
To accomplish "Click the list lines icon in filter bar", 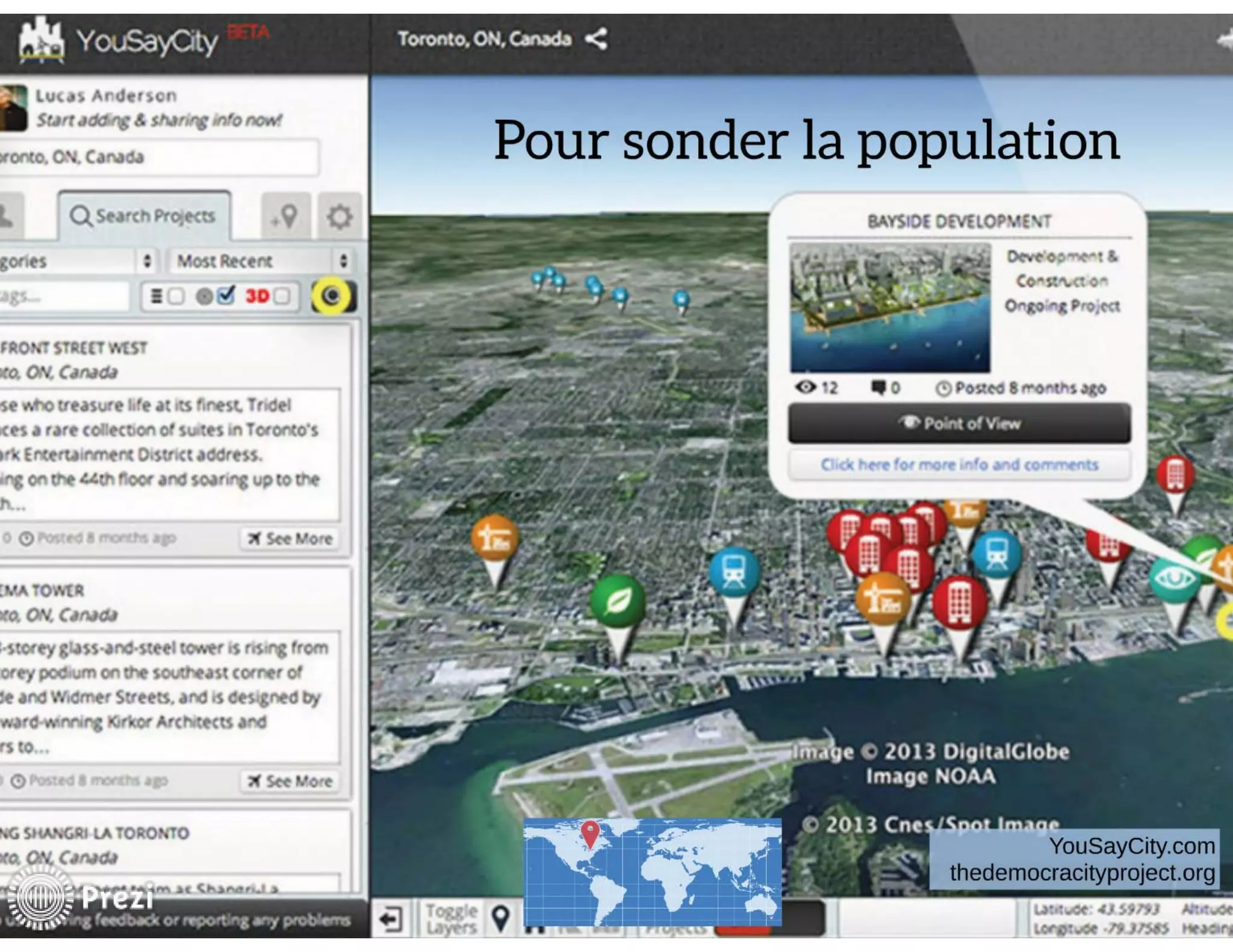I will (157, 296).
